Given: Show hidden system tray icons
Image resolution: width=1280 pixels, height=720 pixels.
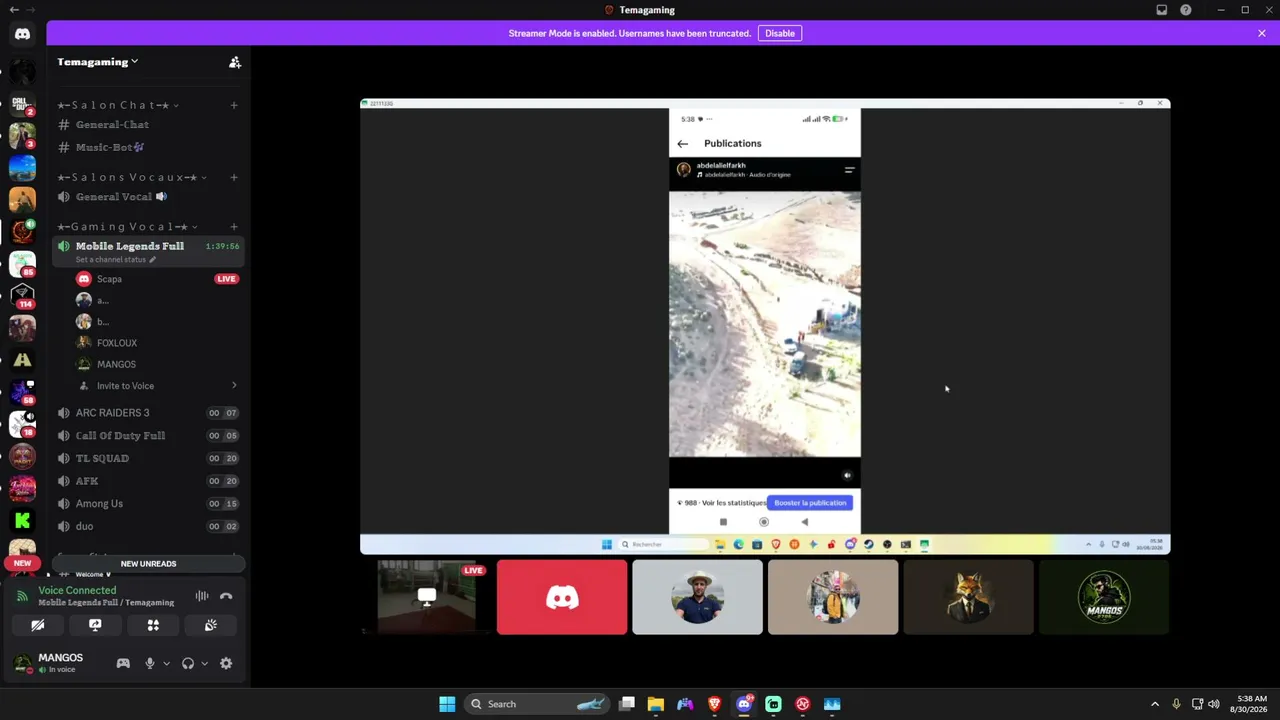Looking at the screenshot, I should 1155,704.
